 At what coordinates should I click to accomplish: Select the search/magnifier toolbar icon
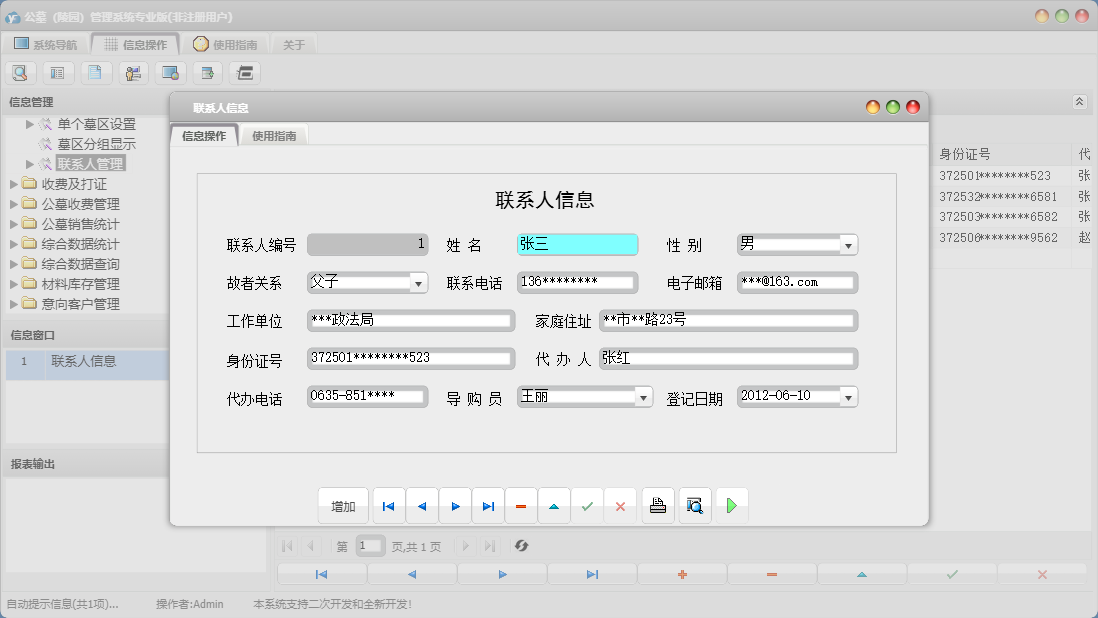coord(20,72)
